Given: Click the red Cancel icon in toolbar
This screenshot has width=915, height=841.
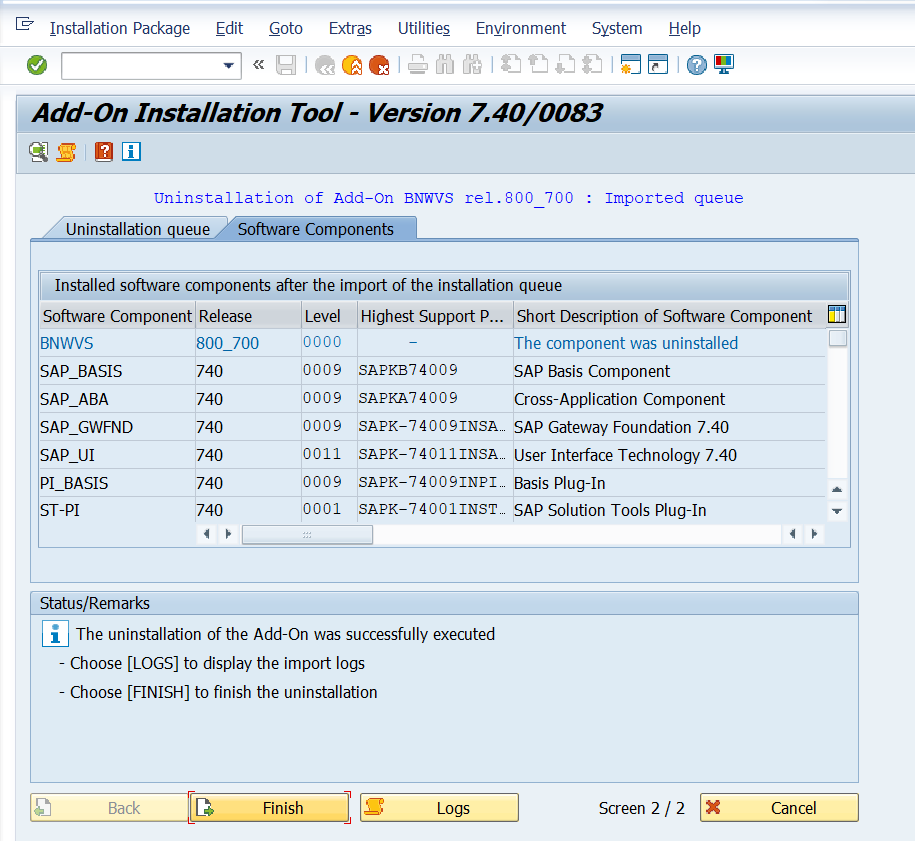Looking at the screenshot, I should pos(379,65).
